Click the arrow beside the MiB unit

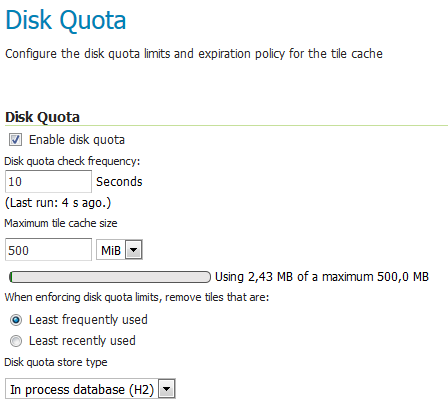[x=134, y=250]
